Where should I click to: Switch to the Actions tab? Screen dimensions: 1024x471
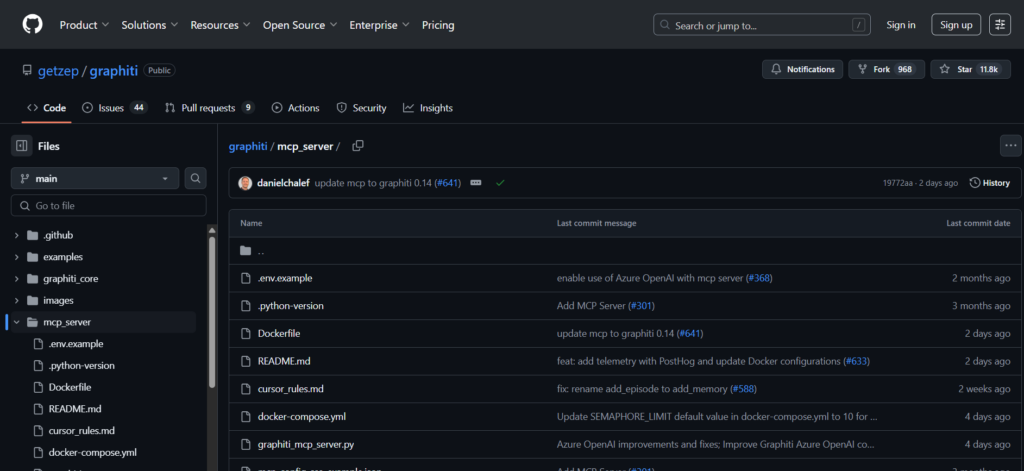pos(295,108)
